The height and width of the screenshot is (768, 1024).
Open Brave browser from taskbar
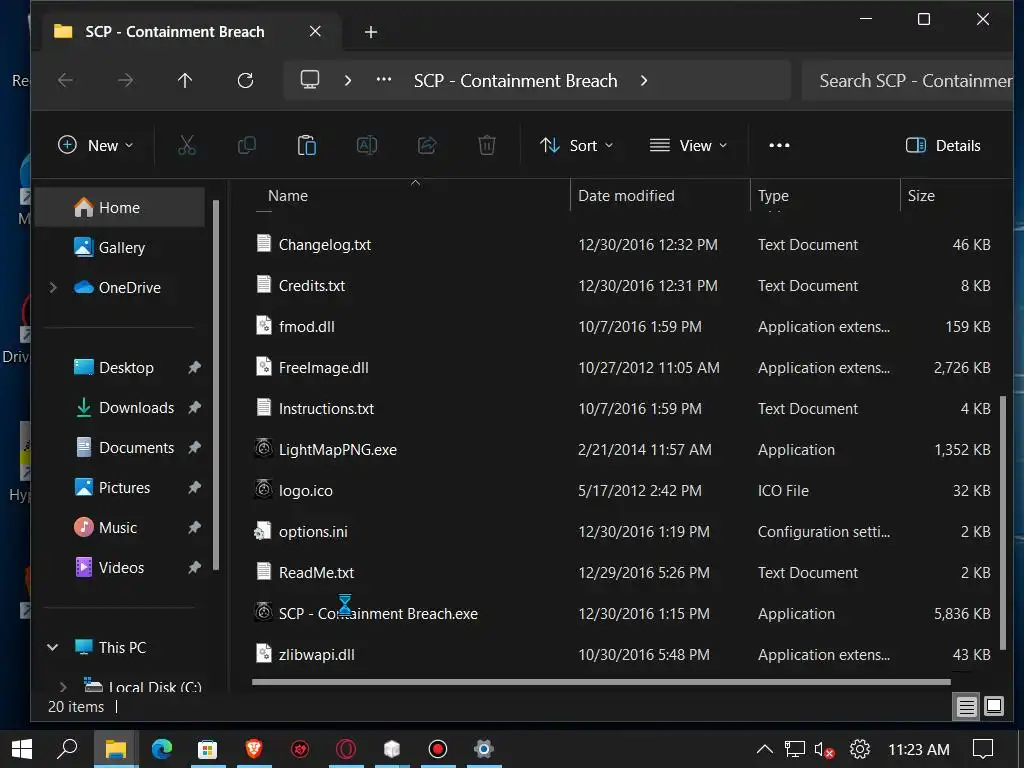pos(254,748)
